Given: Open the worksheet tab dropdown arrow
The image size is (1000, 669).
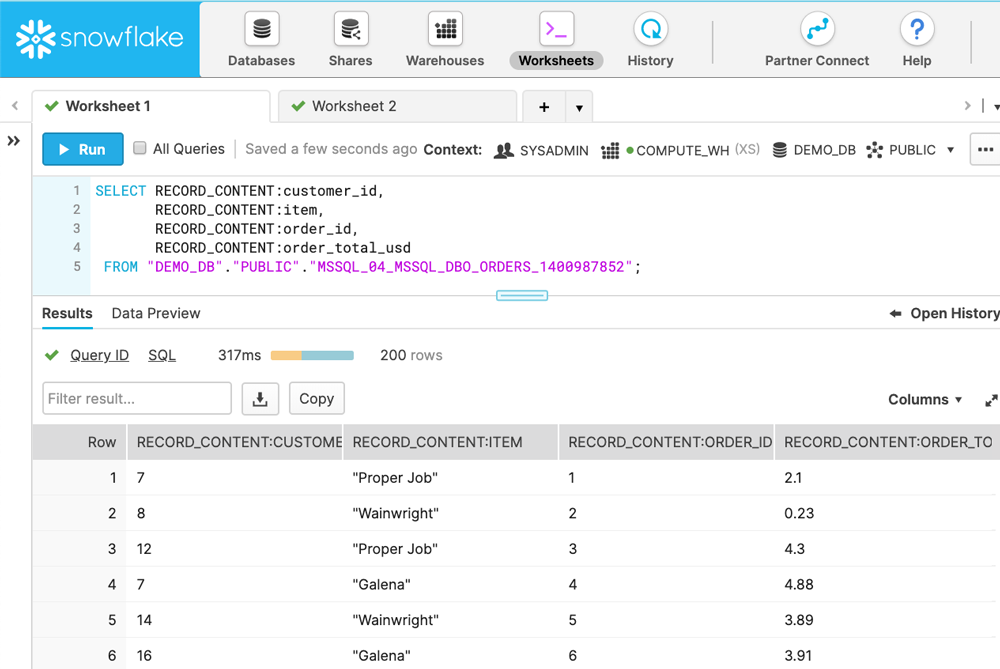Looking at the screenshot, I should point(579,107).
